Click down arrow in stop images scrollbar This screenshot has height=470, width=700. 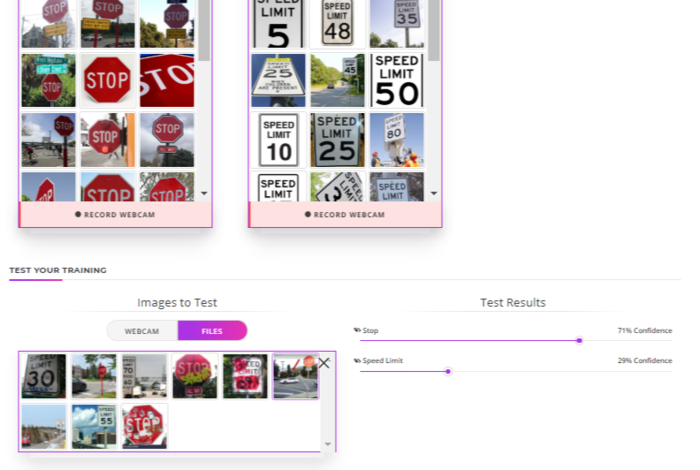point(204,194)
